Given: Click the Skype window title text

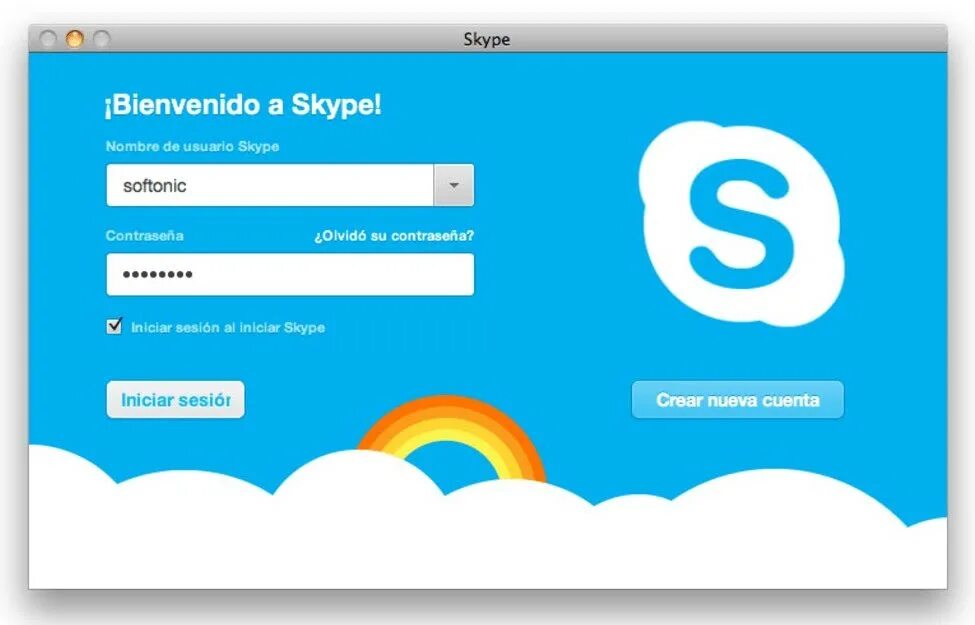Looking at the screenshot, I should [x=487, y=39].
